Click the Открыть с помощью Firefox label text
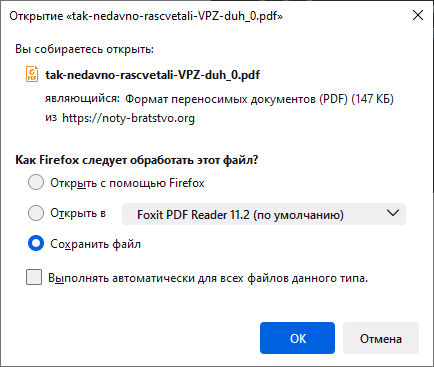Image resolution: width=434 pixels, height=367 pixels. (127, 183)
